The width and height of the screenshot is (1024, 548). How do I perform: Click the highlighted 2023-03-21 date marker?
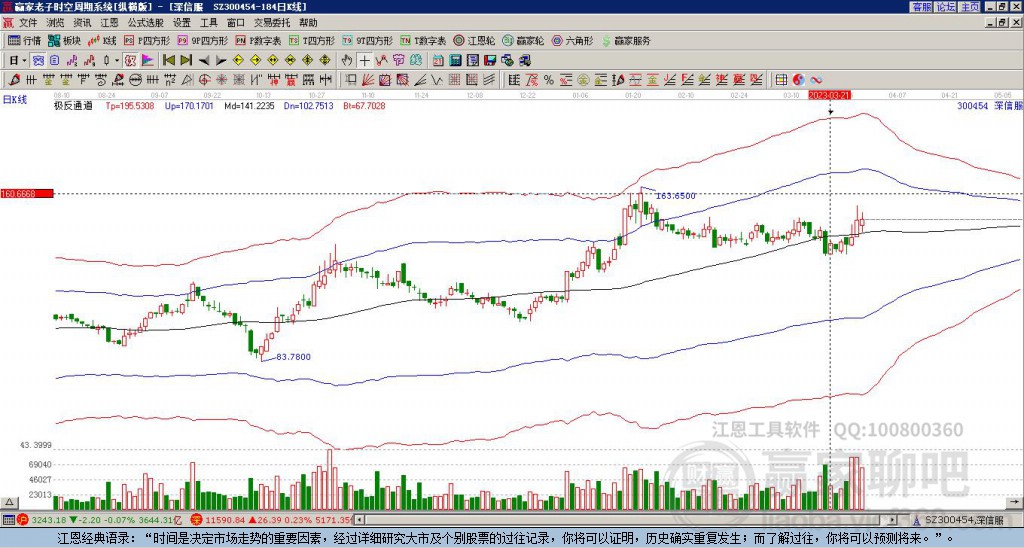[829, 95]
